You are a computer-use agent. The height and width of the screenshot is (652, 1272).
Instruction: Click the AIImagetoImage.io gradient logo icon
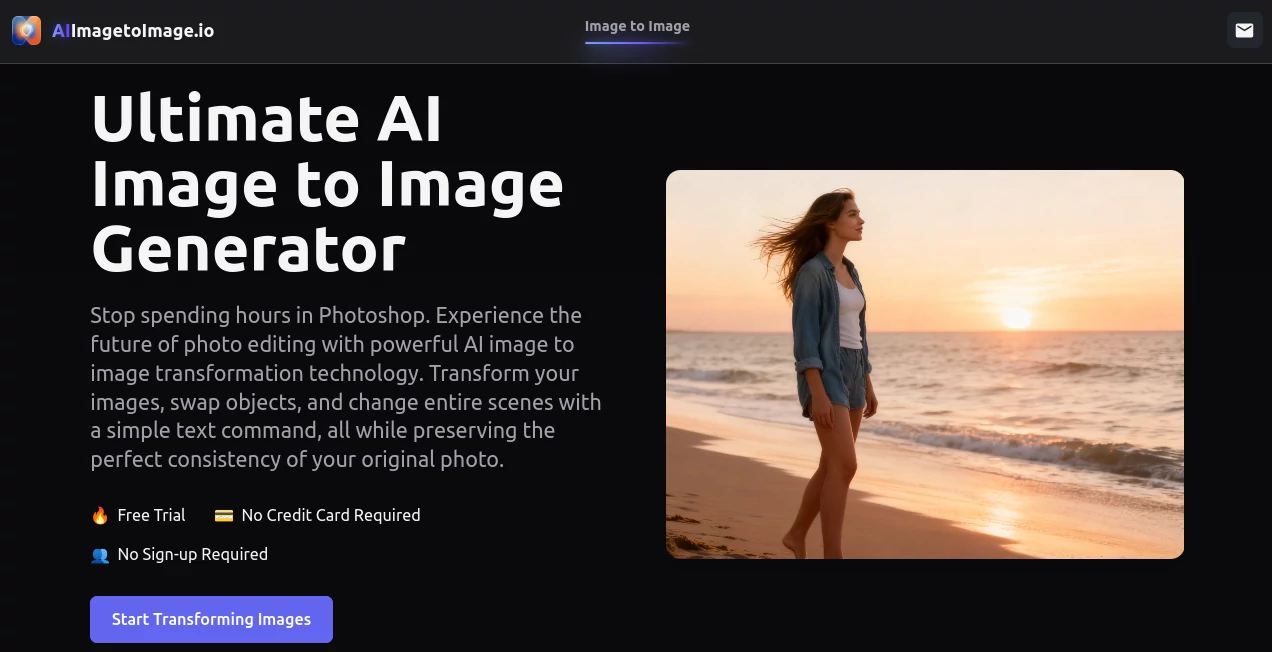click(26, 30)
